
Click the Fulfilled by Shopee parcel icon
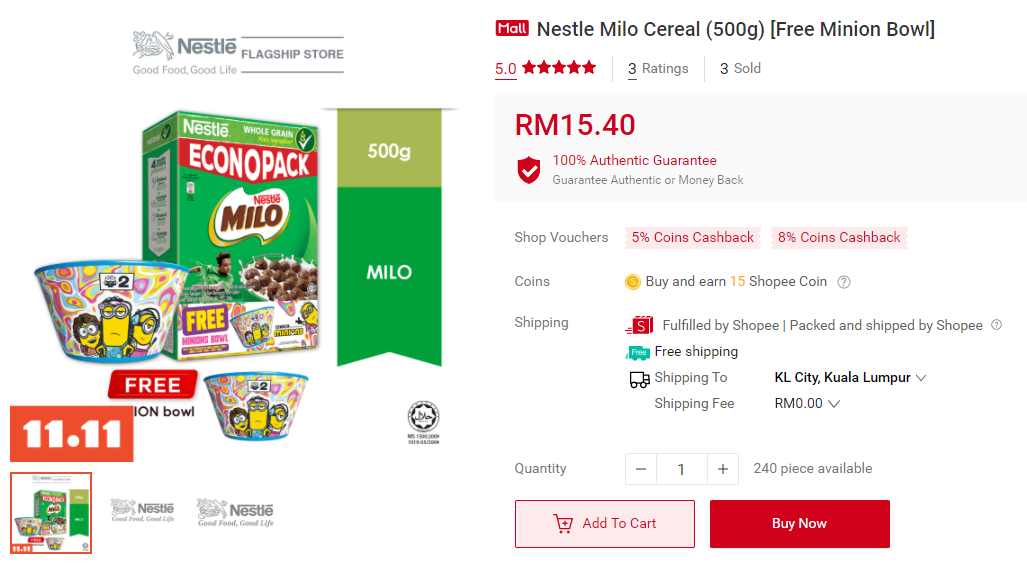(639, 325)
